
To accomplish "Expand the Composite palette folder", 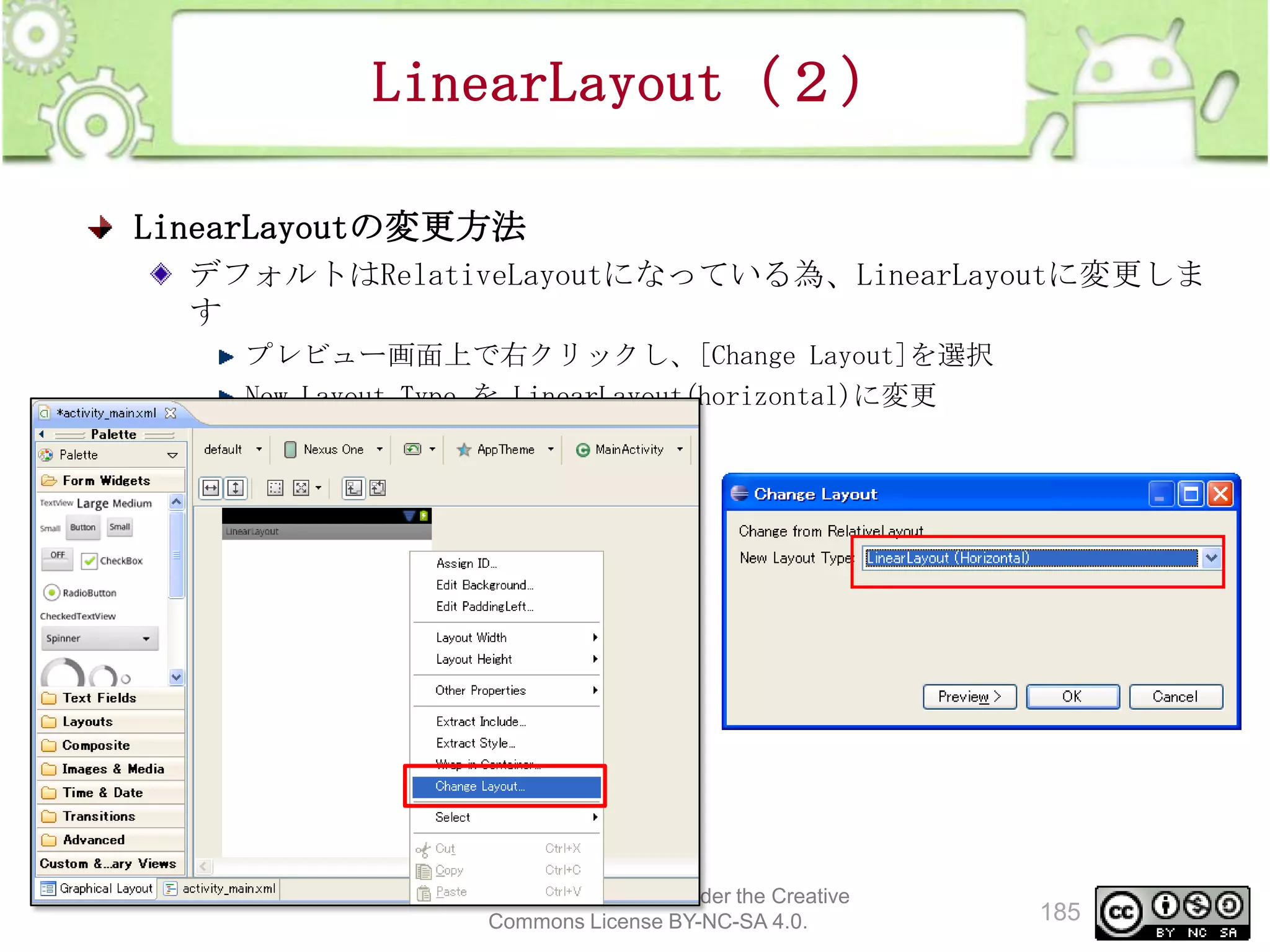I will [112, 745].
